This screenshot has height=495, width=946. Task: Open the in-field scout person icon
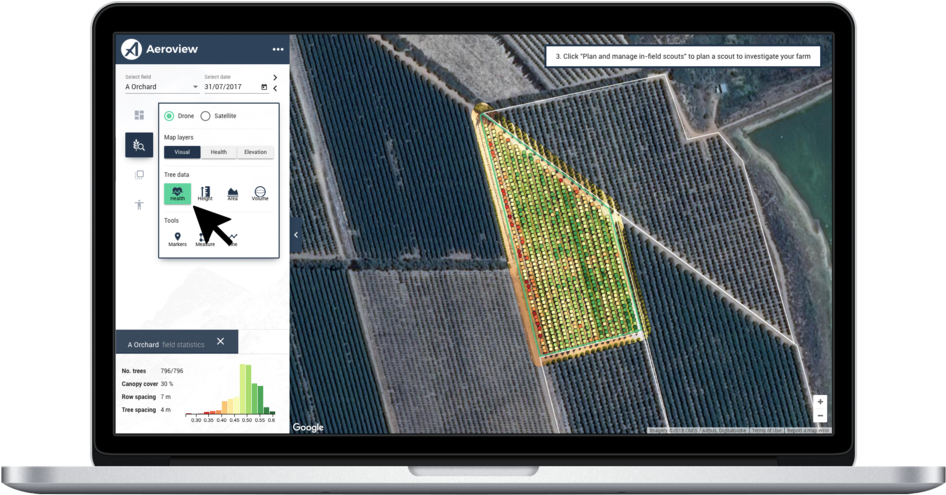pyautogui.click(x=139, y=205)
